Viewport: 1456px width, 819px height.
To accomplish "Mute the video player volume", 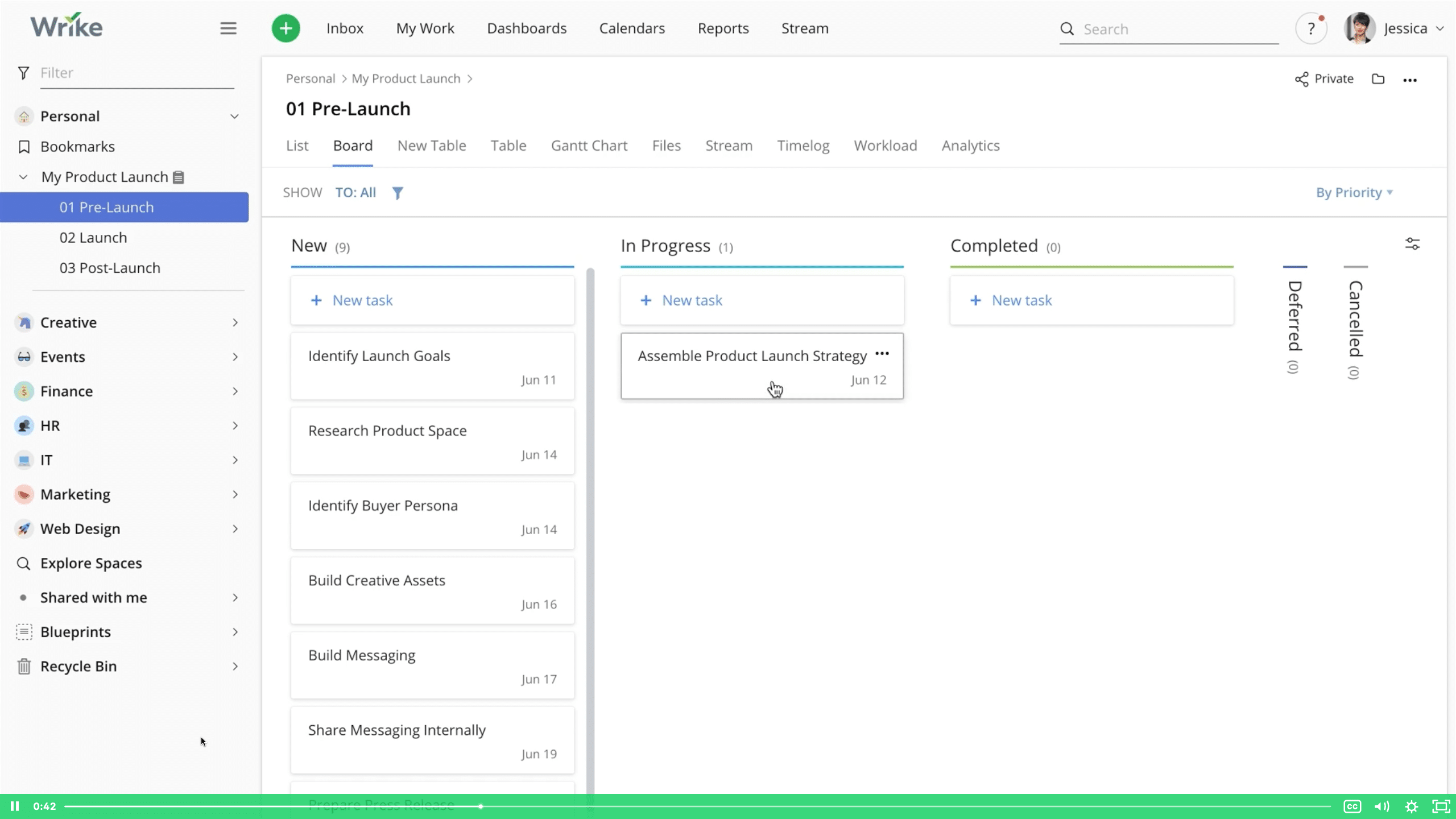I will click(x=1382, y=806).
